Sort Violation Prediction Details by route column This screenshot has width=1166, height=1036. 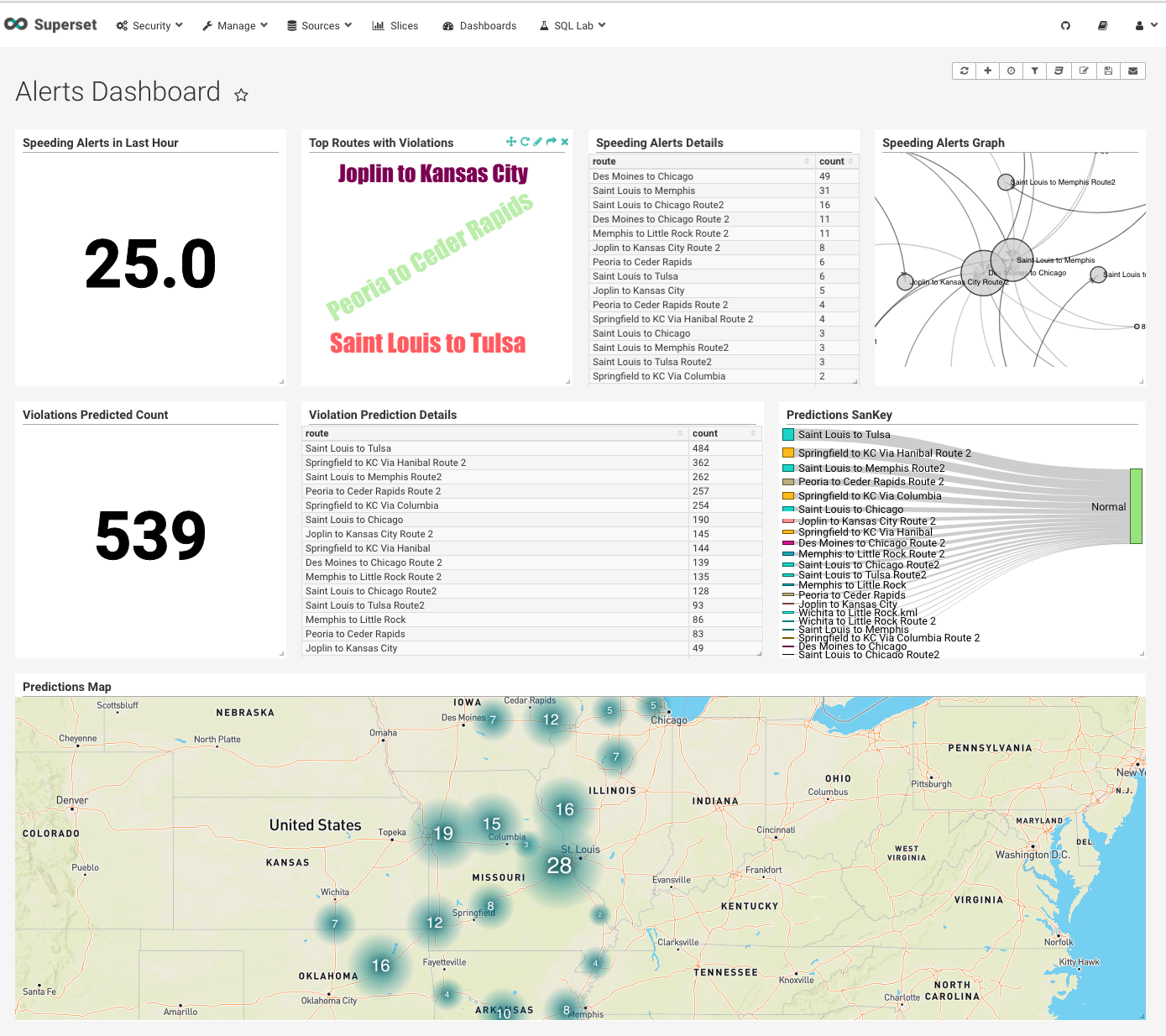point(494,433)
